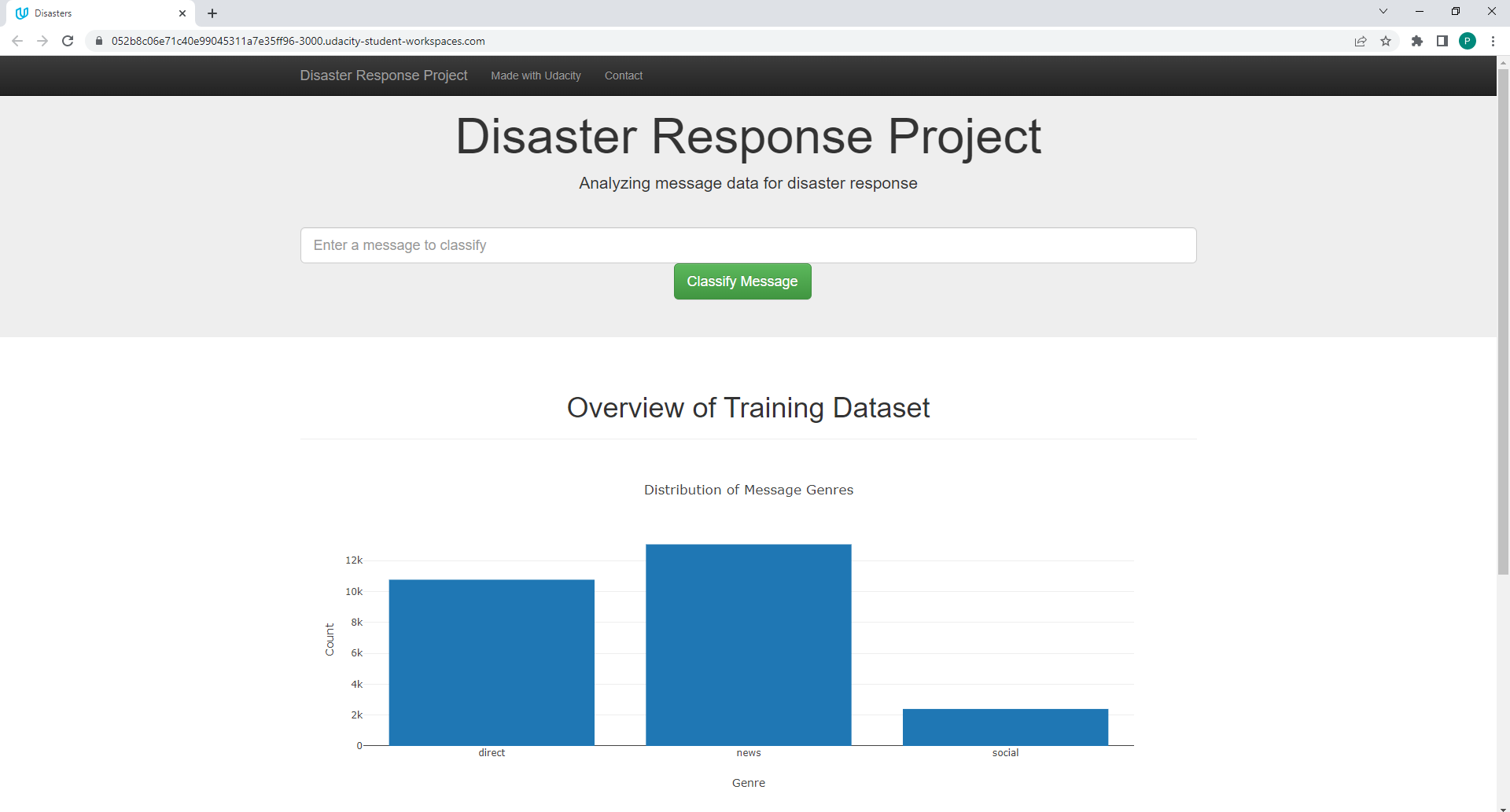Restore down the browser window
Screen dimensions: 1510x812
pyautogui.click(x=1456, y=11)
